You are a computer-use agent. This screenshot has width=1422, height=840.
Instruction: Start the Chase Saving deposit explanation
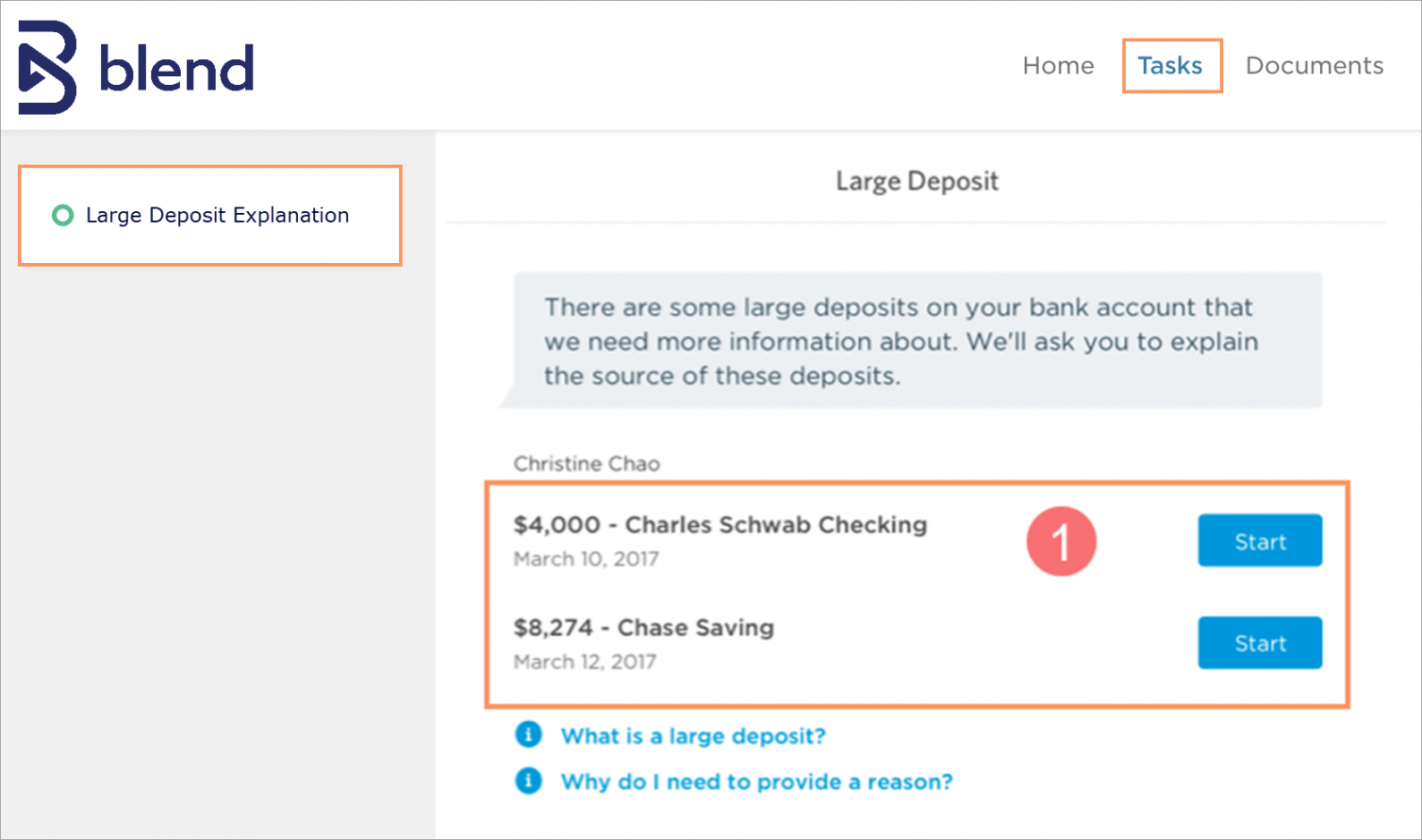pyautogui.click(x=1260, y=643)
